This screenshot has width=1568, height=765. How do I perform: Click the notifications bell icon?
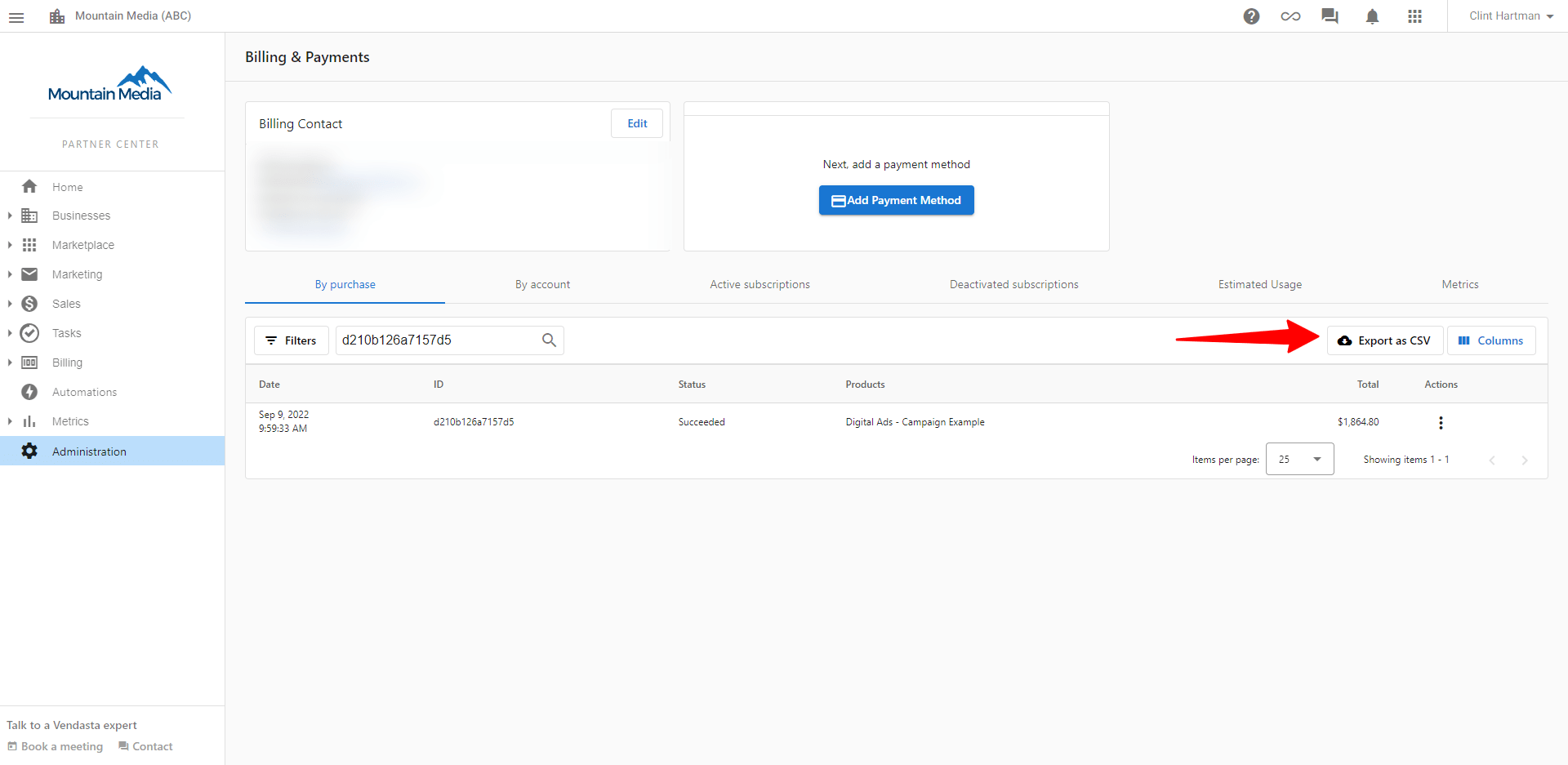click(x=1372, y=16)
